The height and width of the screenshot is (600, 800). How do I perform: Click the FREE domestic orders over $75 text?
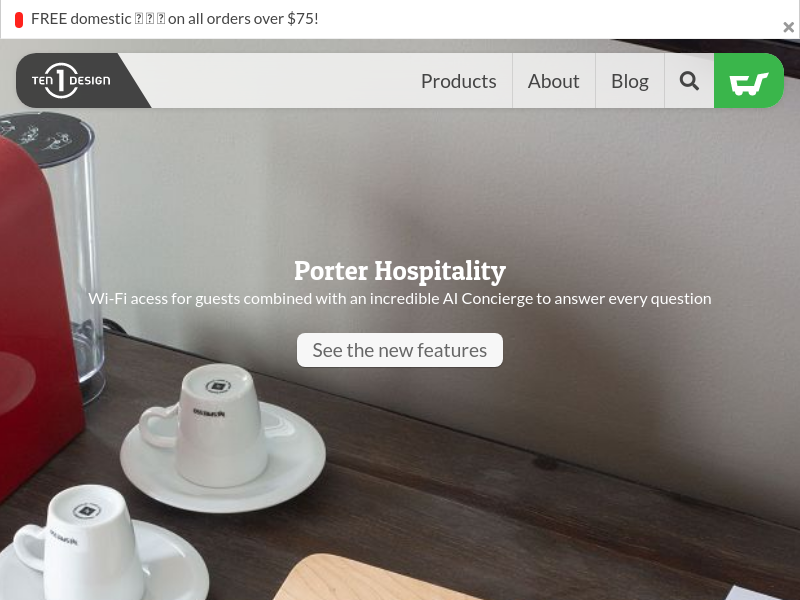pos(174,19)
